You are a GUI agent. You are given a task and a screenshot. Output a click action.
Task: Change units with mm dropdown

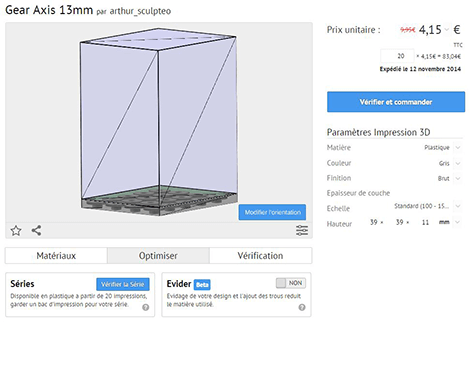tap(458, 222)
